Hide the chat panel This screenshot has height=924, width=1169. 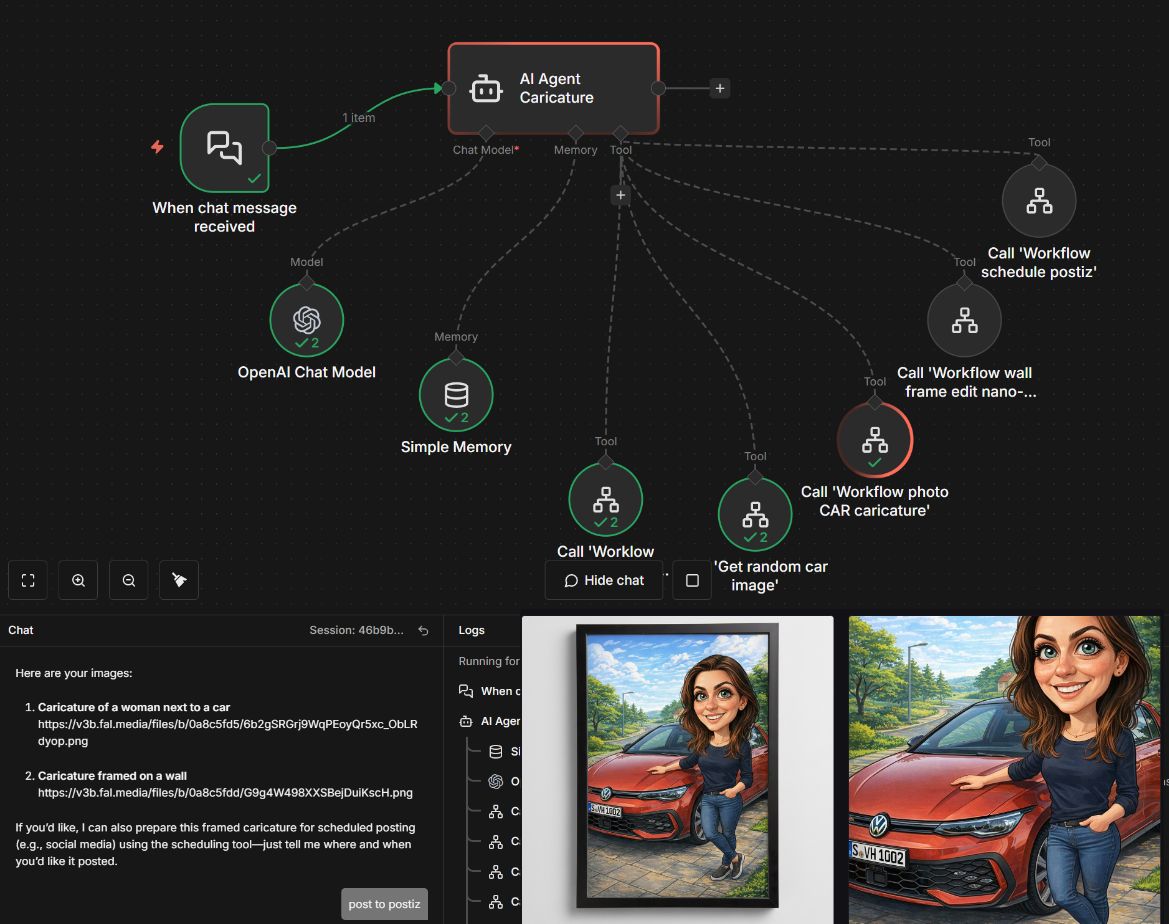[x=604, y=580]
